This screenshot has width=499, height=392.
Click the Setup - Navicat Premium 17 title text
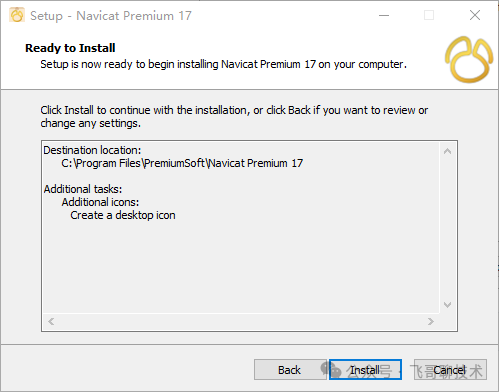click(111, 16)
